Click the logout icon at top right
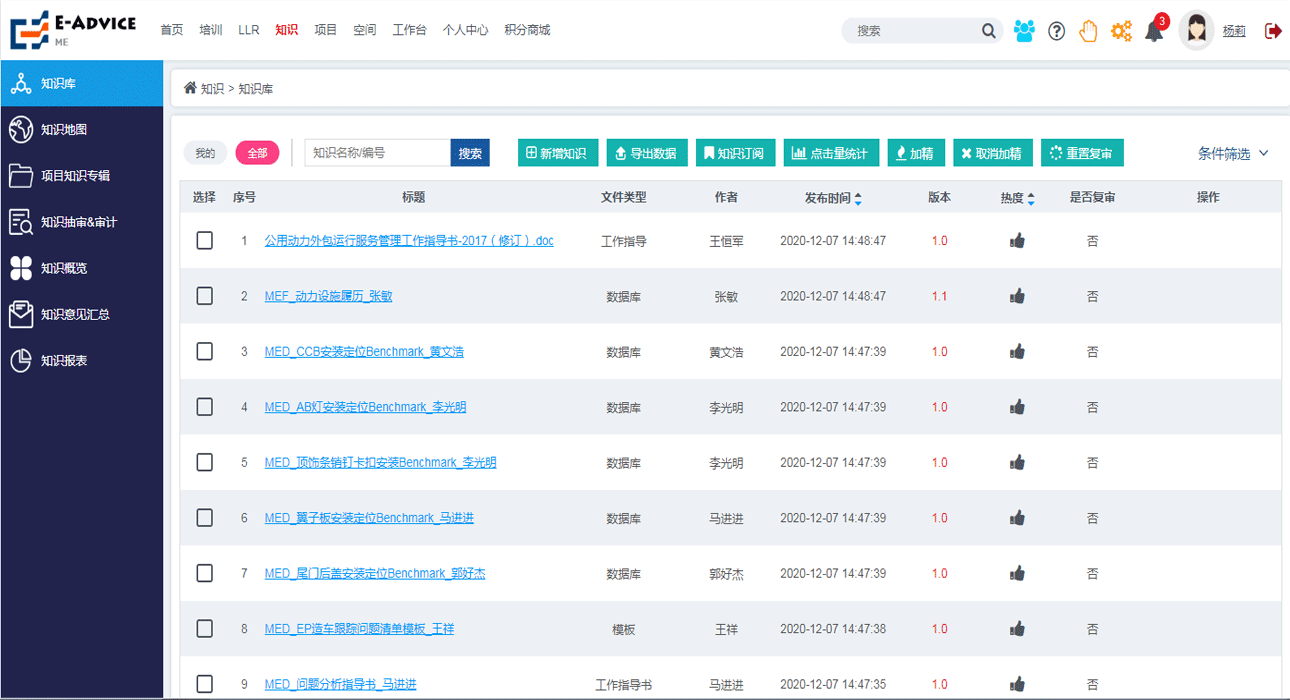Screen dimensions: 1290x700 coord(1272,30)
